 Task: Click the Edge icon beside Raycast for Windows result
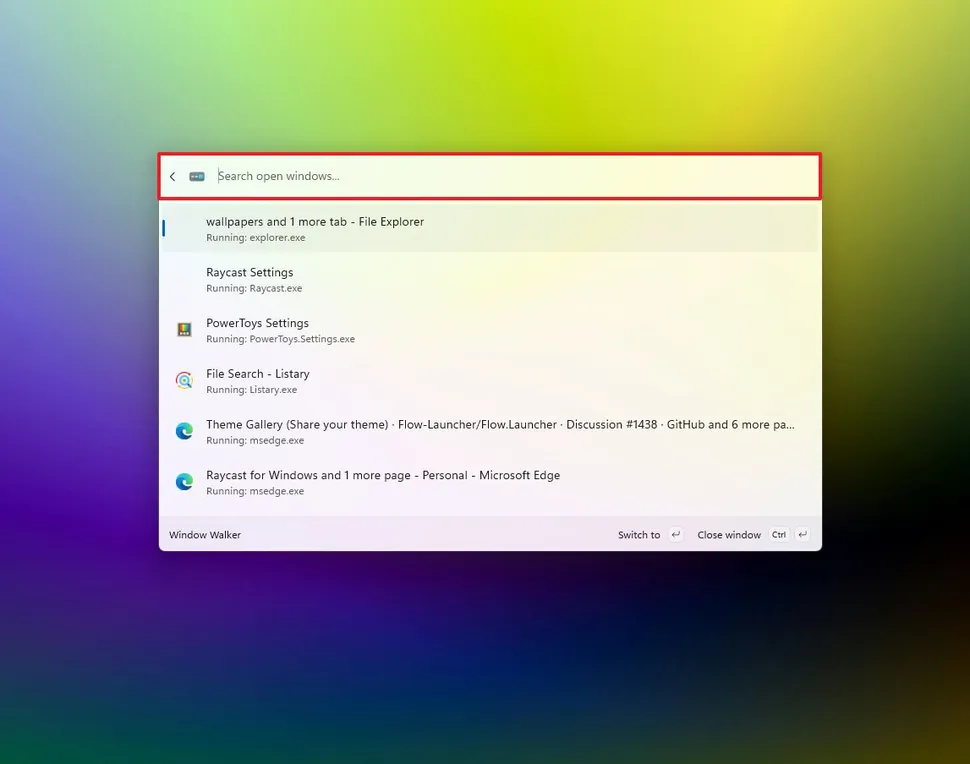pyautogui.click(x=184, y=482)
